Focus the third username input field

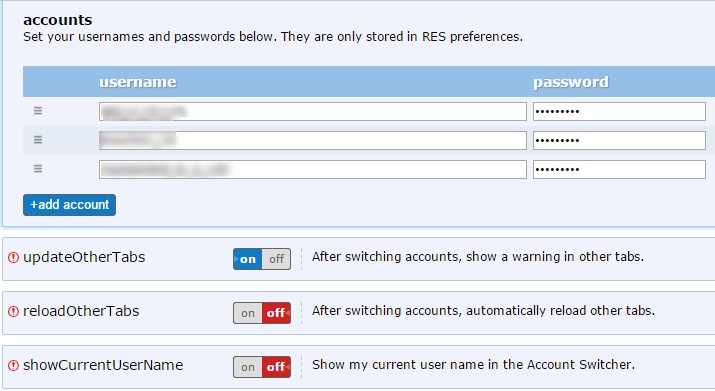click(x=313, y=170)
